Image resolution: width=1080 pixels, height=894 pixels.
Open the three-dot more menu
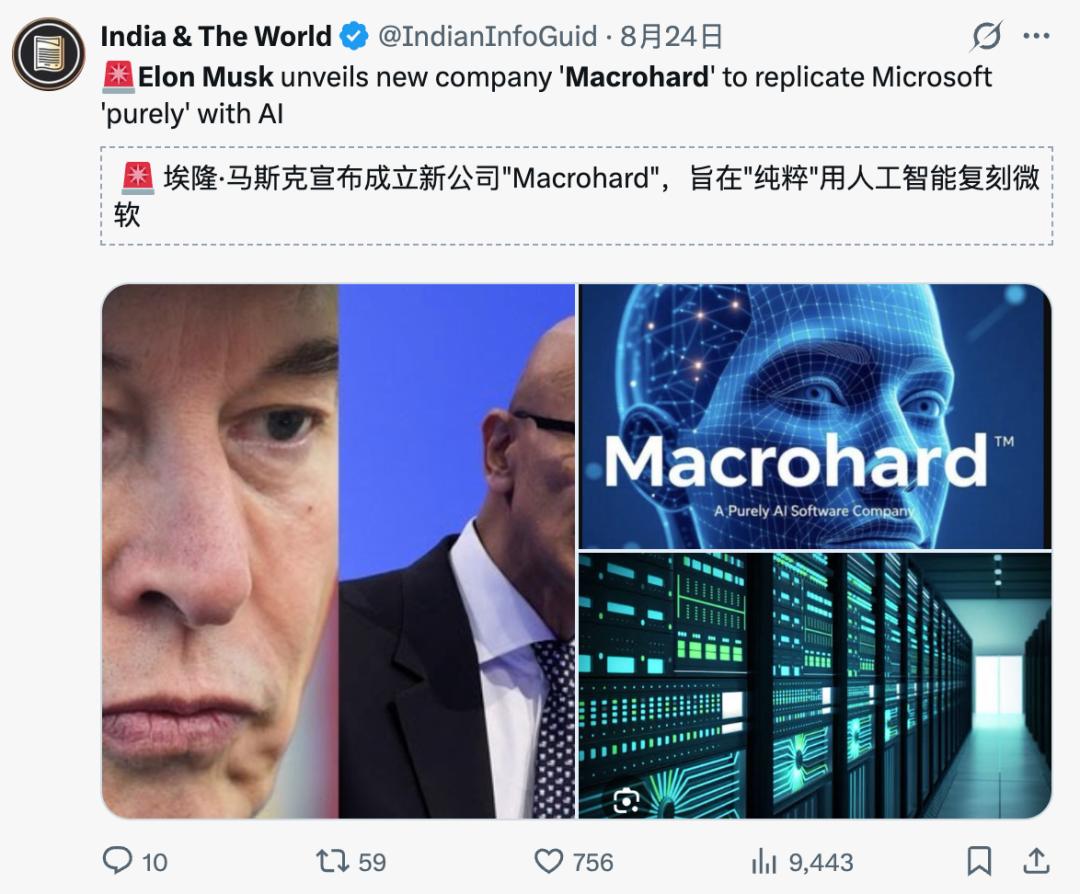(1037, 36)
